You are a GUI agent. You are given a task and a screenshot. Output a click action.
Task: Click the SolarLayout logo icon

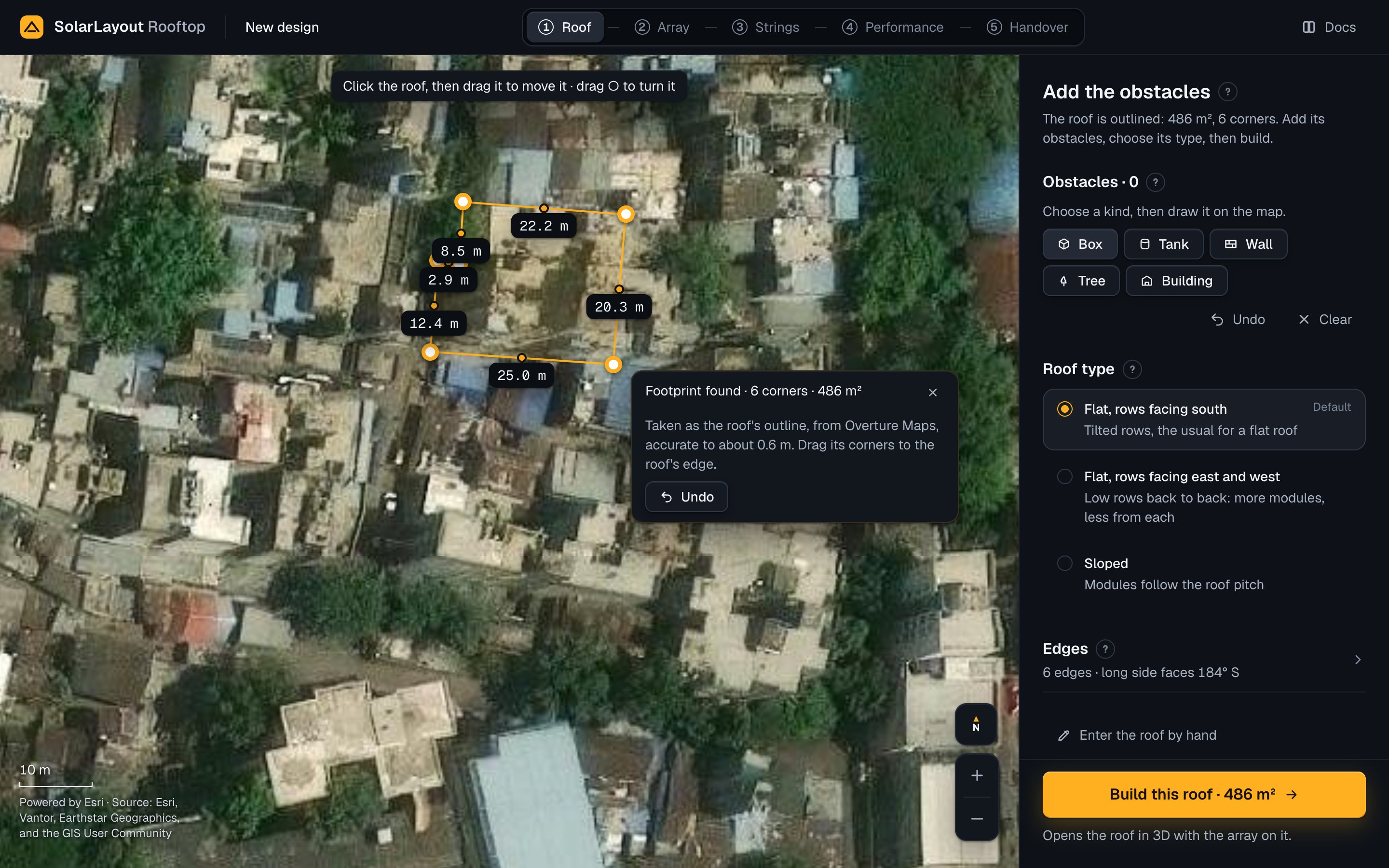[x=31, y=27]
